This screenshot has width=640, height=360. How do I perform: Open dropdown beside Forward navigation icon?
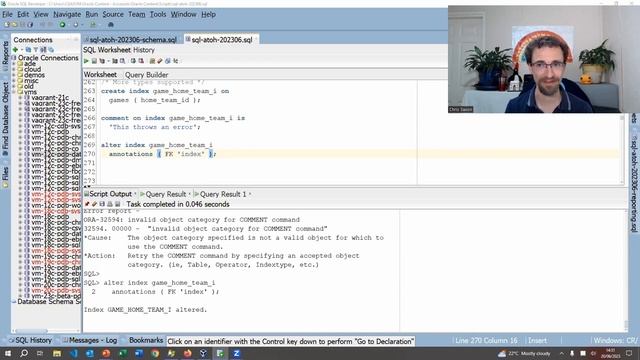[82, 25]
